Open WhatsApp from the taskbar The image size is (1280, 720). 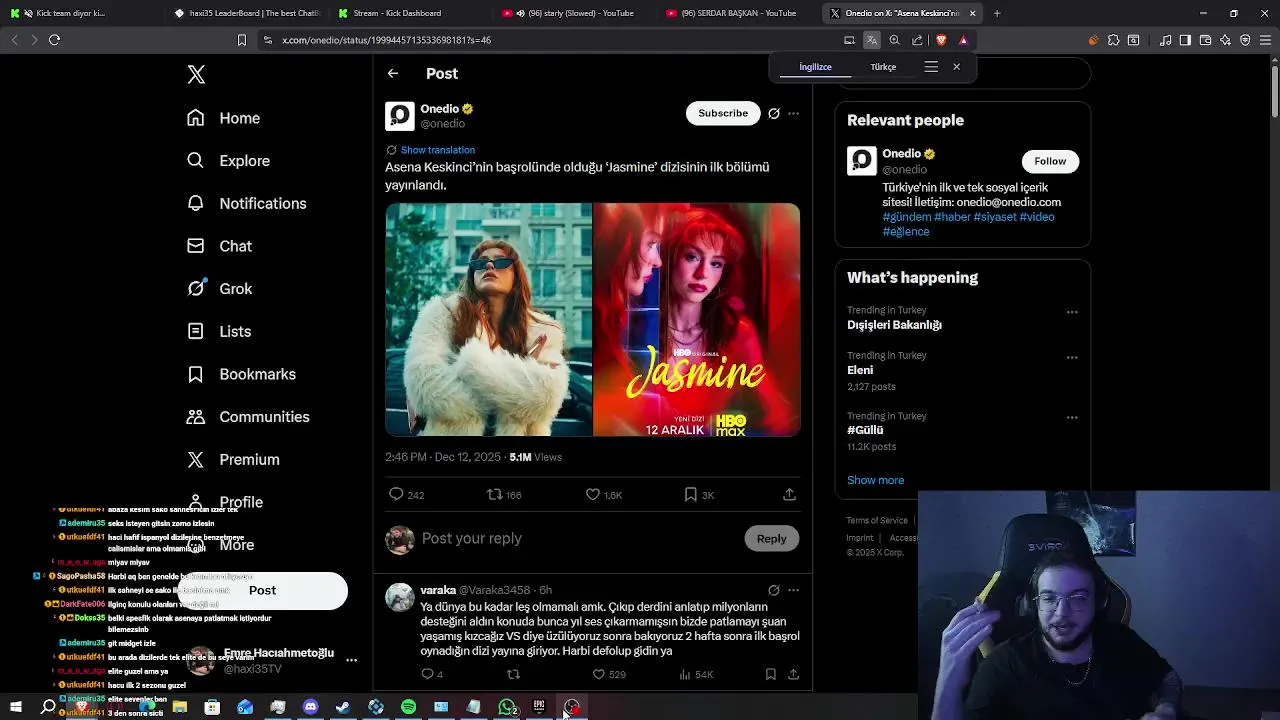[x=507, y=707]
